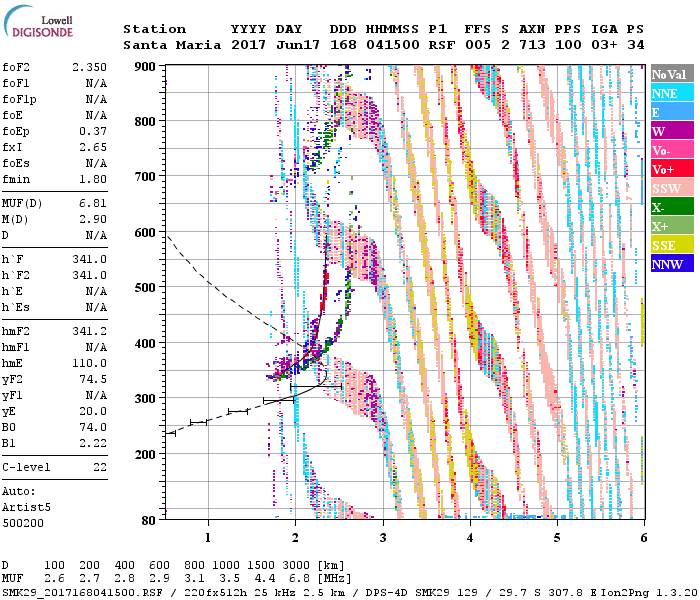Screen dimensions: 700x600
Task: Select the NNE cyan legend swatch
Action: click(672, 93)
